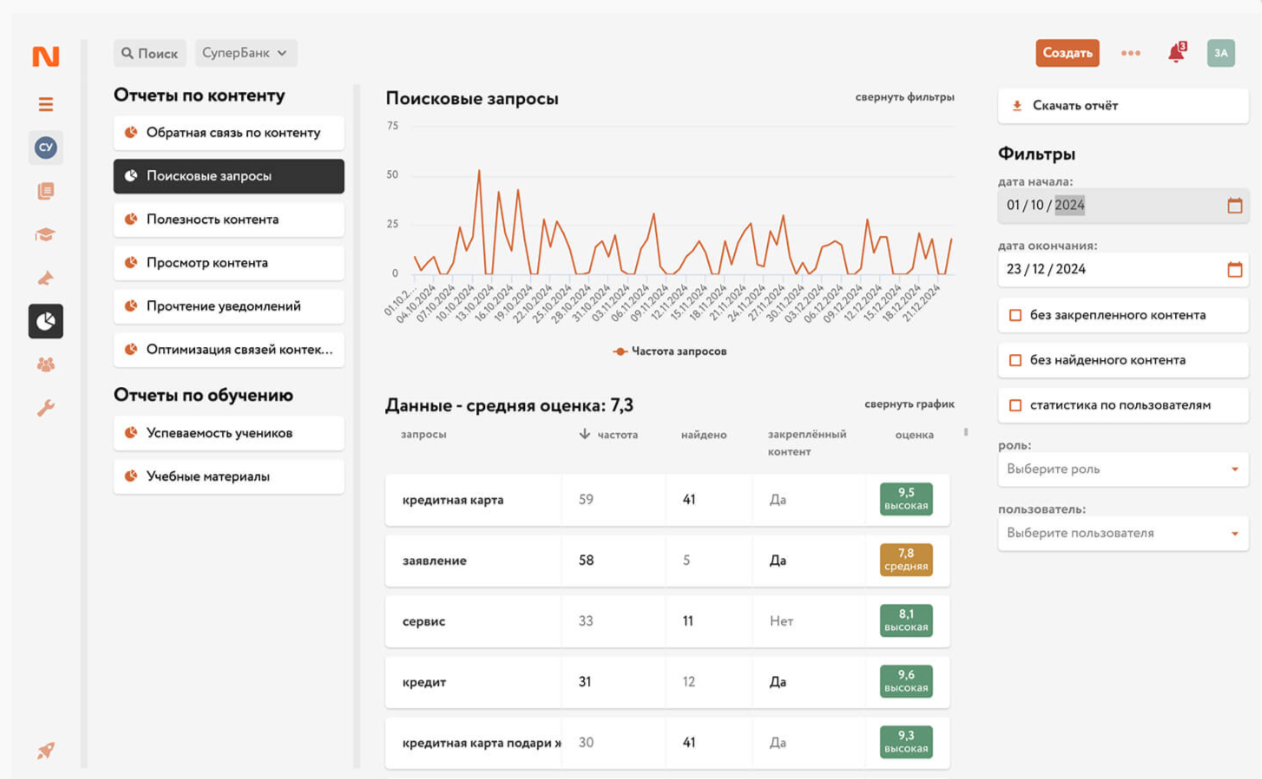Collapse filters via свернуть фильтры
Screen dimensions: 1262x779
click(x=905, y=97)
